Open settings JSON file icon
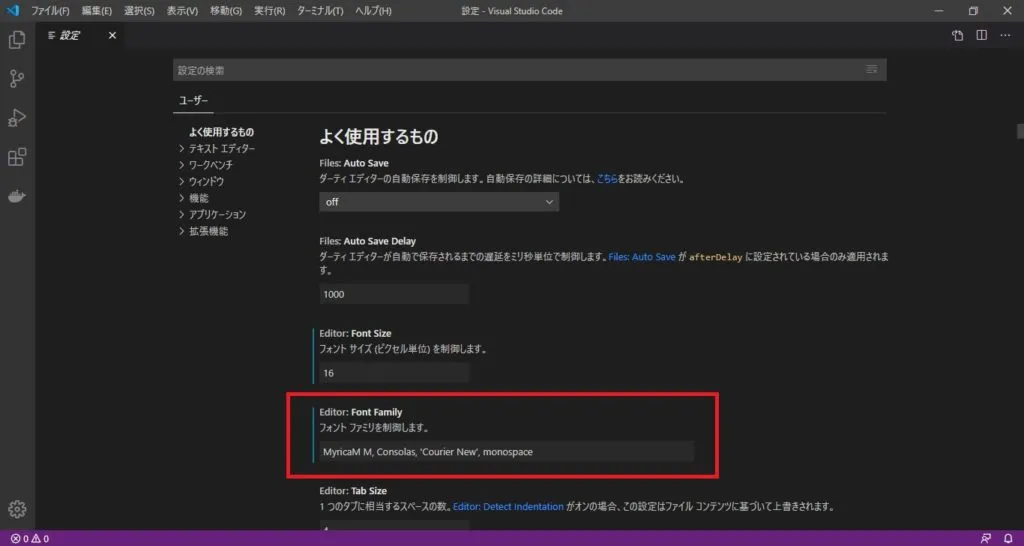Screen dimensions: 1024x546 coord(957,35)
